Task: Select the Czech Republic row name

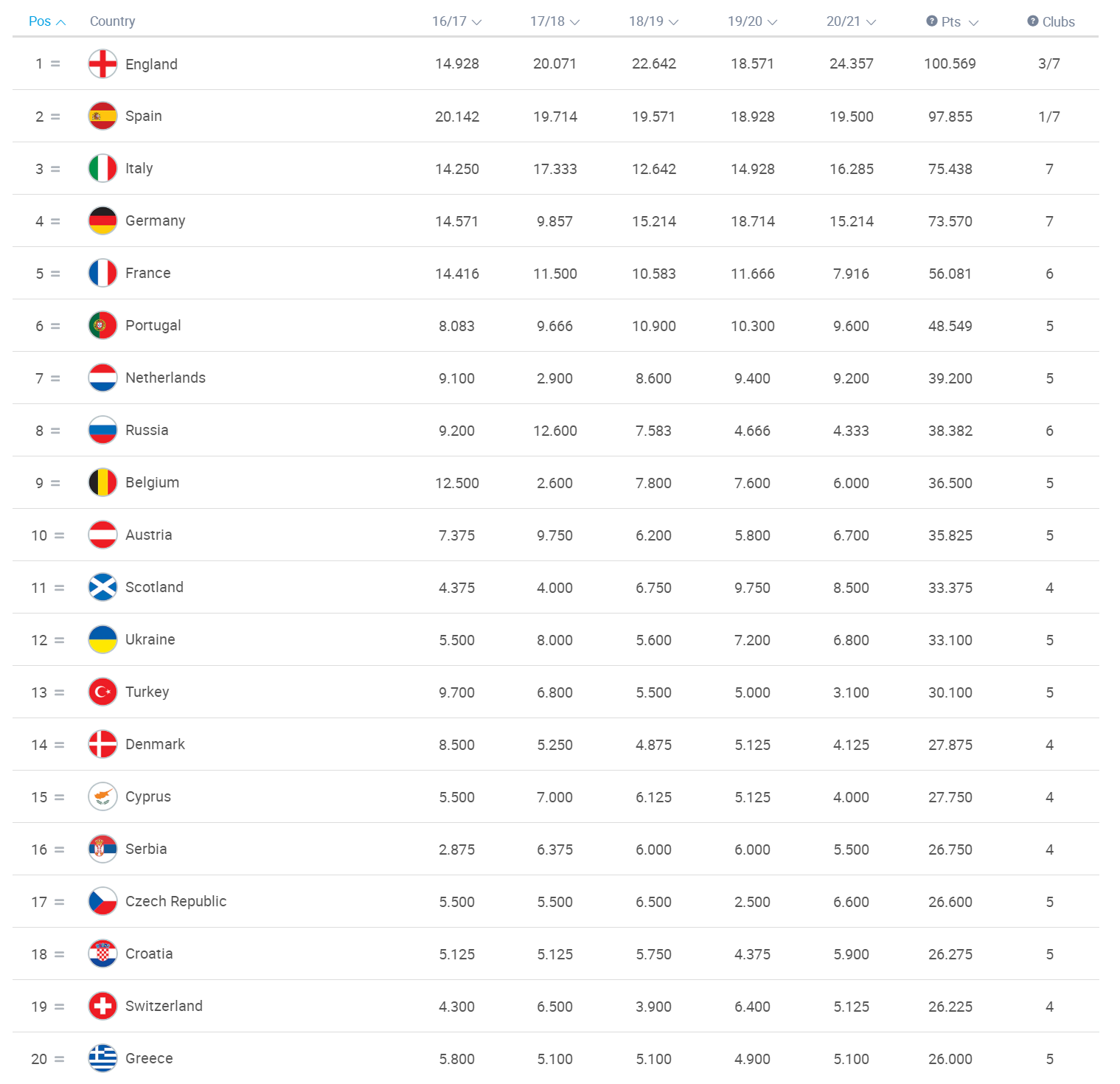Action: 175,901
